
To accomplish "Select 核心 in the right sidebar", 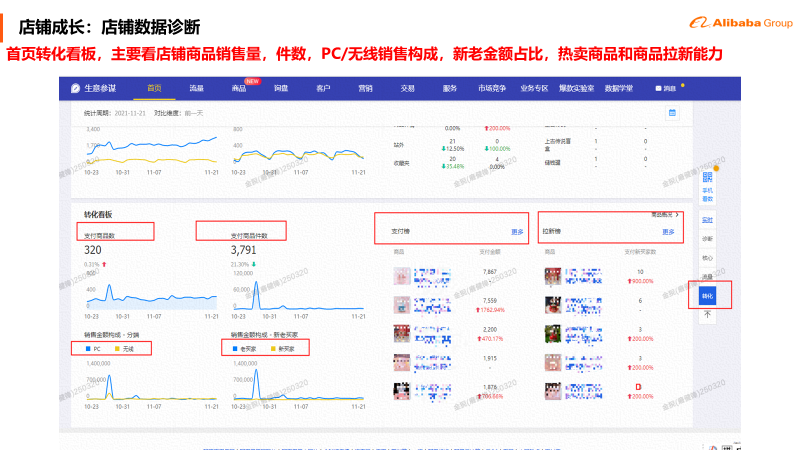I will click(707, 257).
